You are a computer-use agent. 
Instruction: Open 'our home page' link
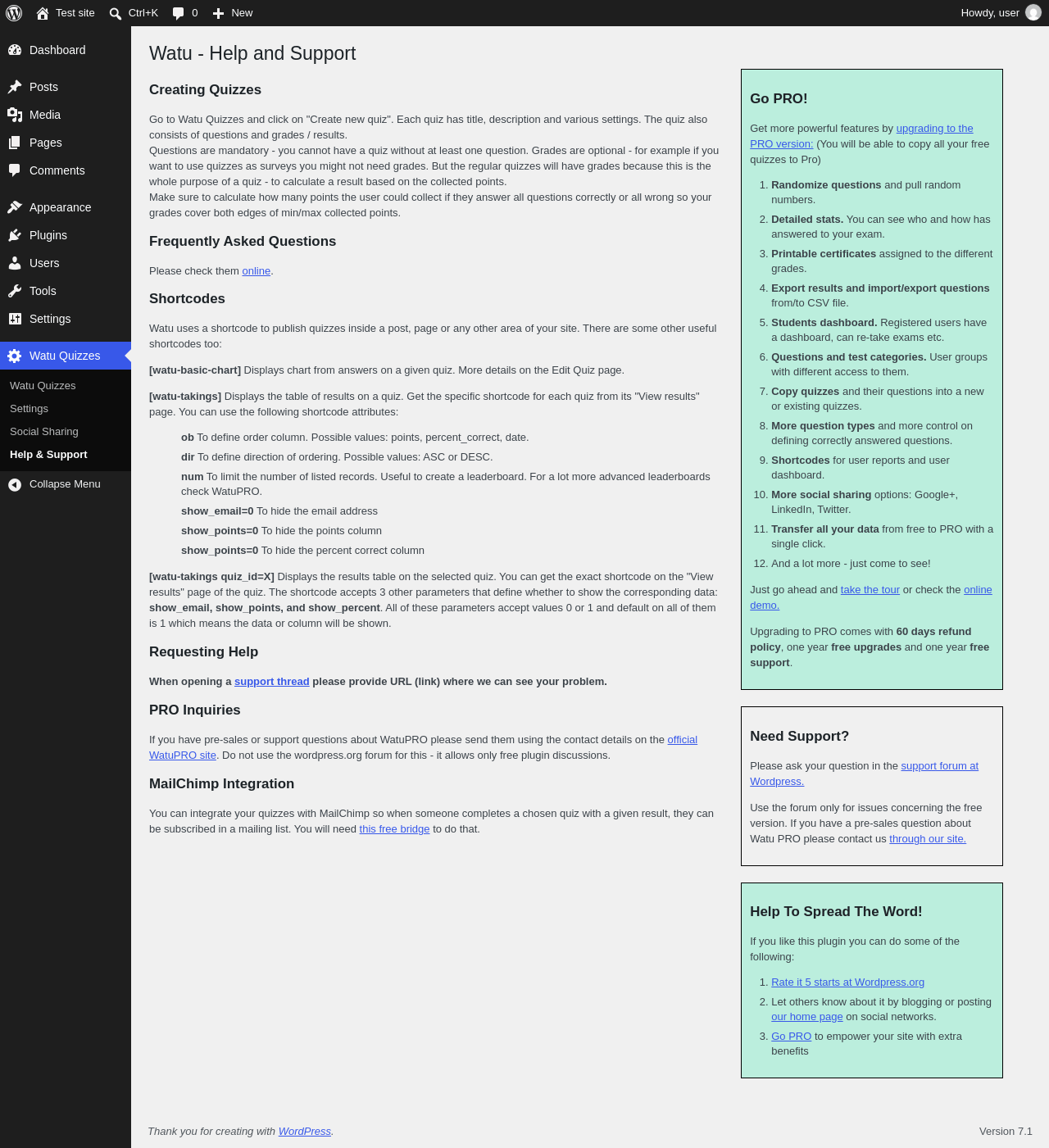[x=807, y=1017]
